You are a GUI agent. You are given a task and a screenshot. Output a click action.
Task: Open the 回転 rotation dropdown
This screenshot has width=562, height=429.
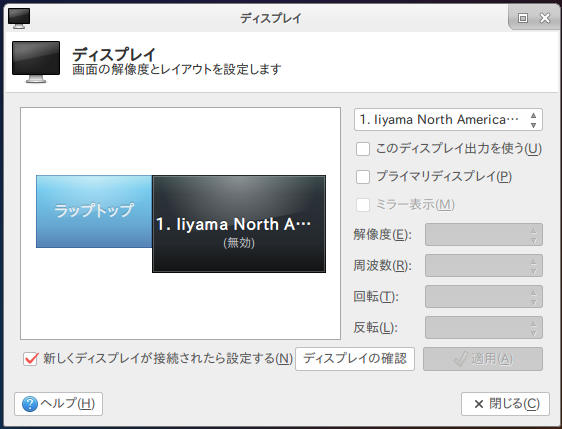(x=484, y=296)
